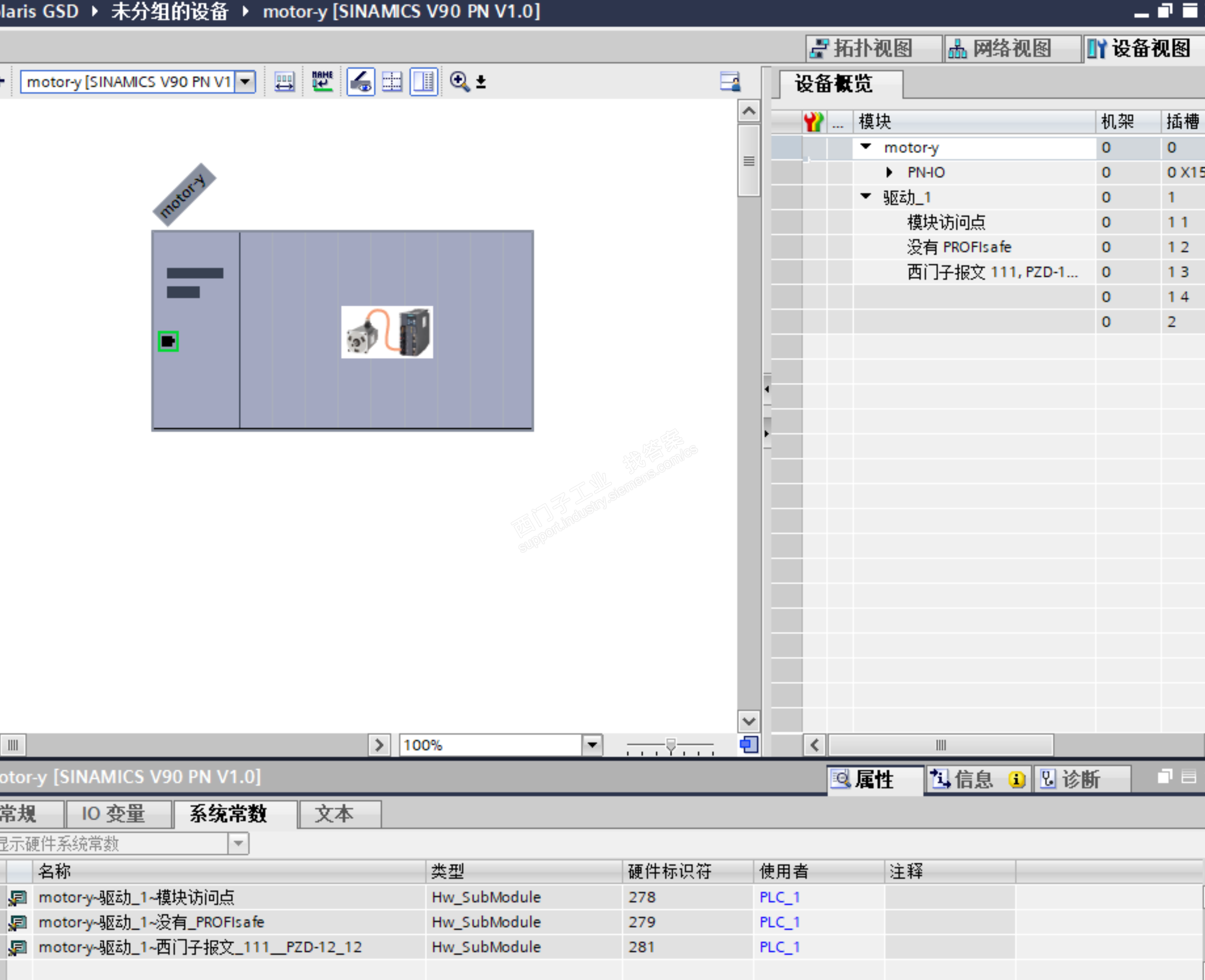Image resolution: width=1205 pixels, height=980 pixels.
Task: Open the 100% zoom level dropdown
Action: pyautogui.click(x=592, y=745)
